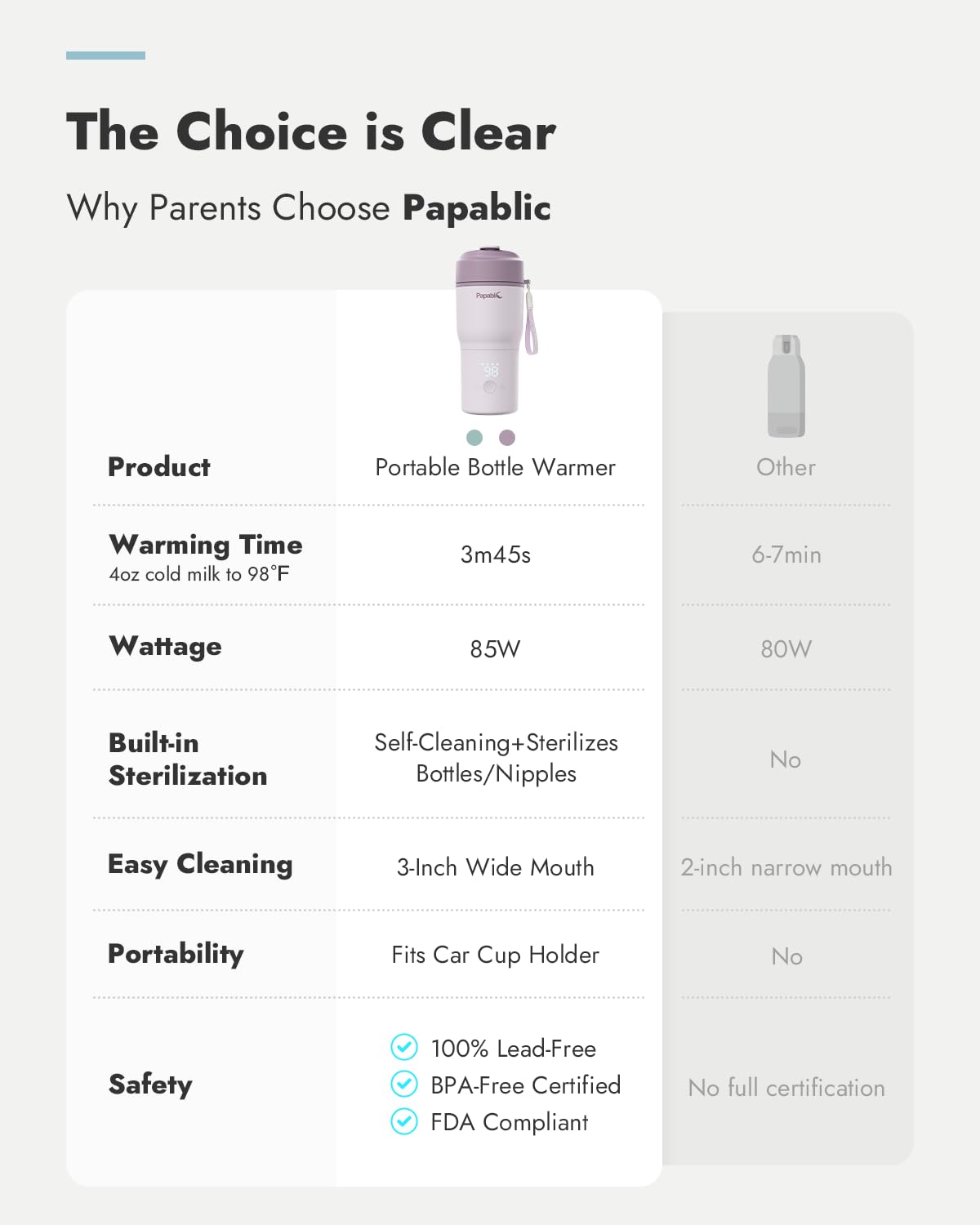The image size is (980, 1225).
Task: Click the purple Papablic bottle warmer image
Action: coord(491,335)
